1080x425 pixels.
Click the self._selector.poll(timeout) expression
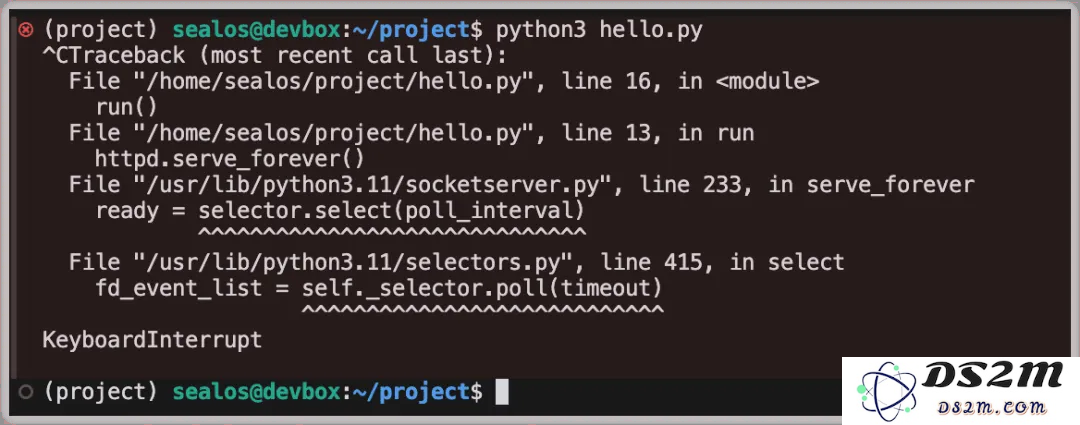[x=482, y=288]
